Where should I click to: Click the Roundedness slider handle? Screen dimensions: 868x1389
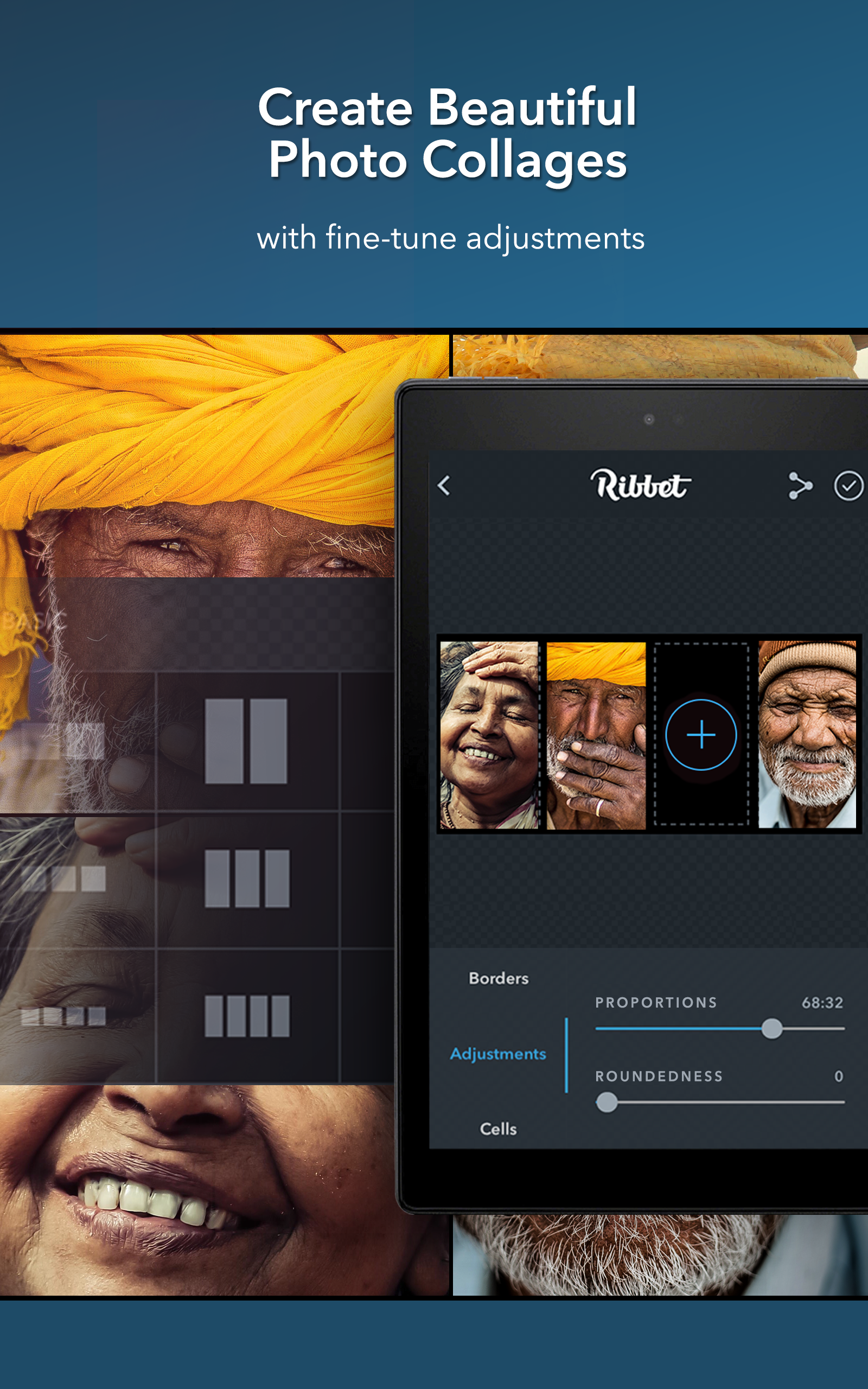tap(607, 1102)
